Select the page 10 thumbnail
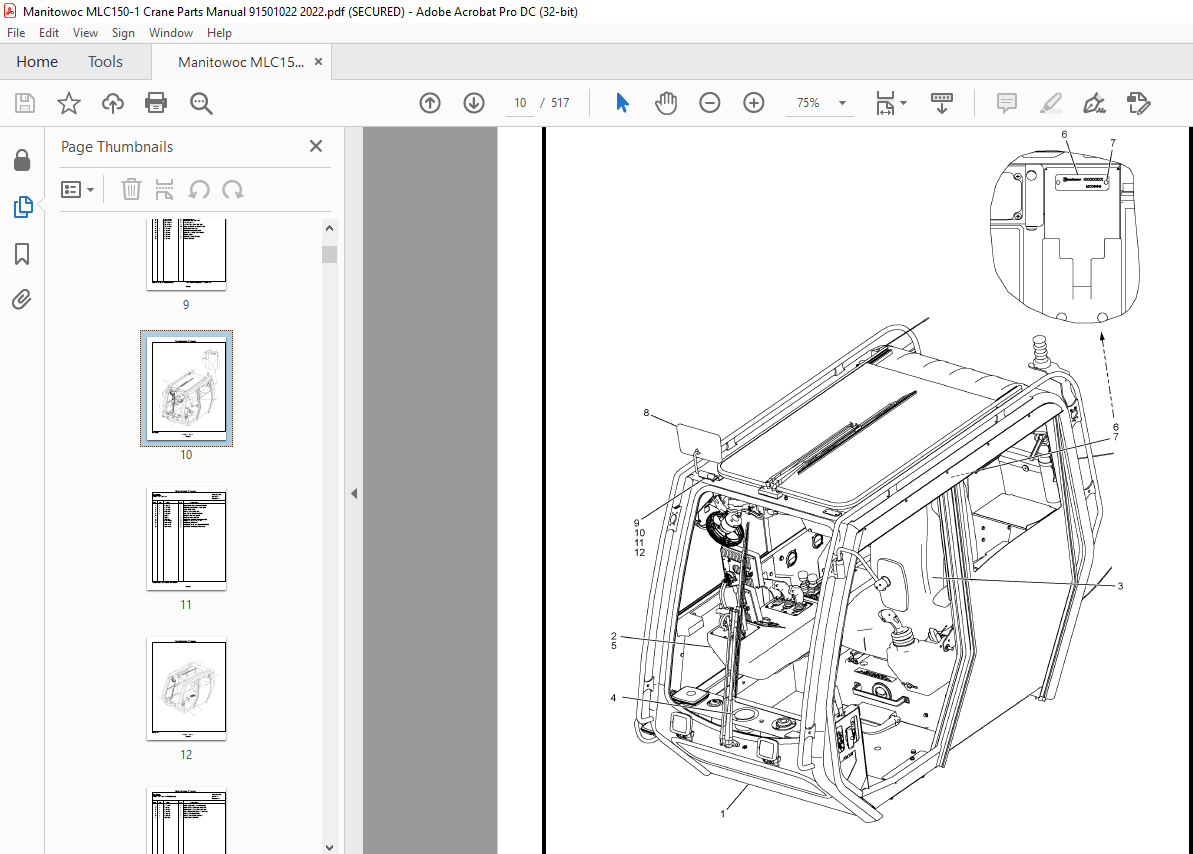 click(186, 389)
